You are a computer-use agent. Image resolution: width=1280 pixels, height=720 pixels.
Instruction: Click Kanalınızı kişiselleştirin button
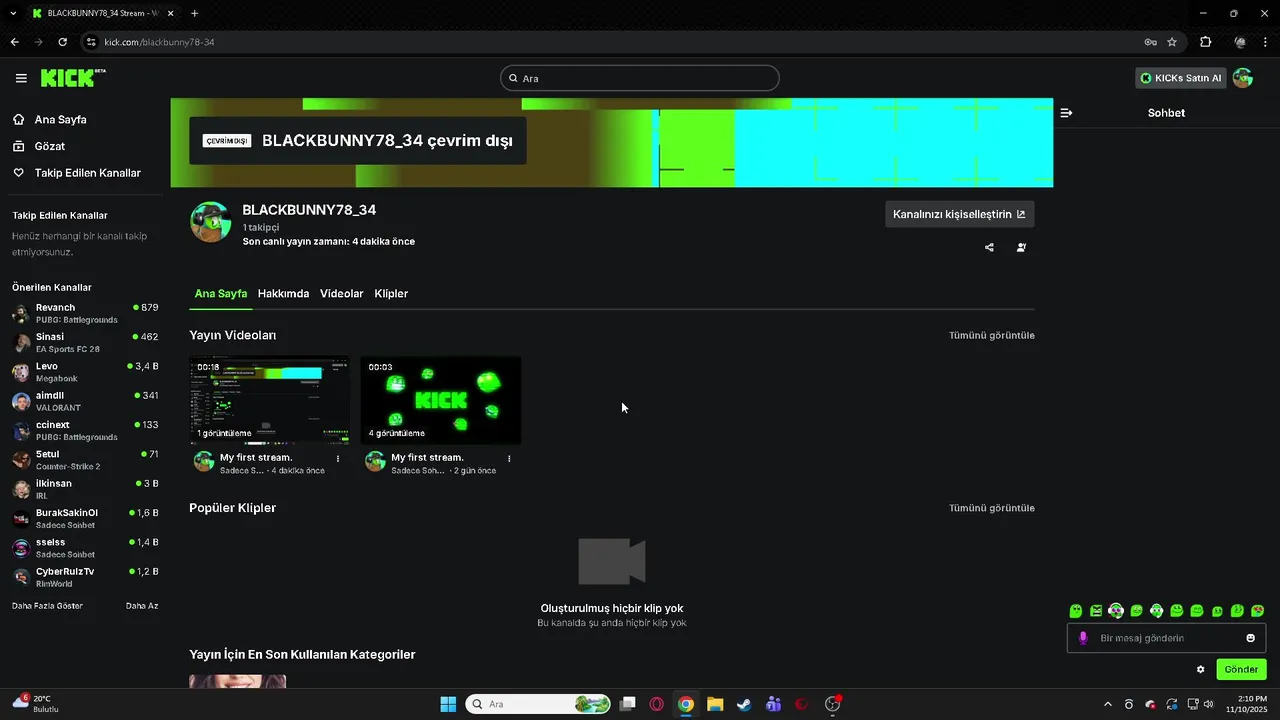(x=959, y=214)
